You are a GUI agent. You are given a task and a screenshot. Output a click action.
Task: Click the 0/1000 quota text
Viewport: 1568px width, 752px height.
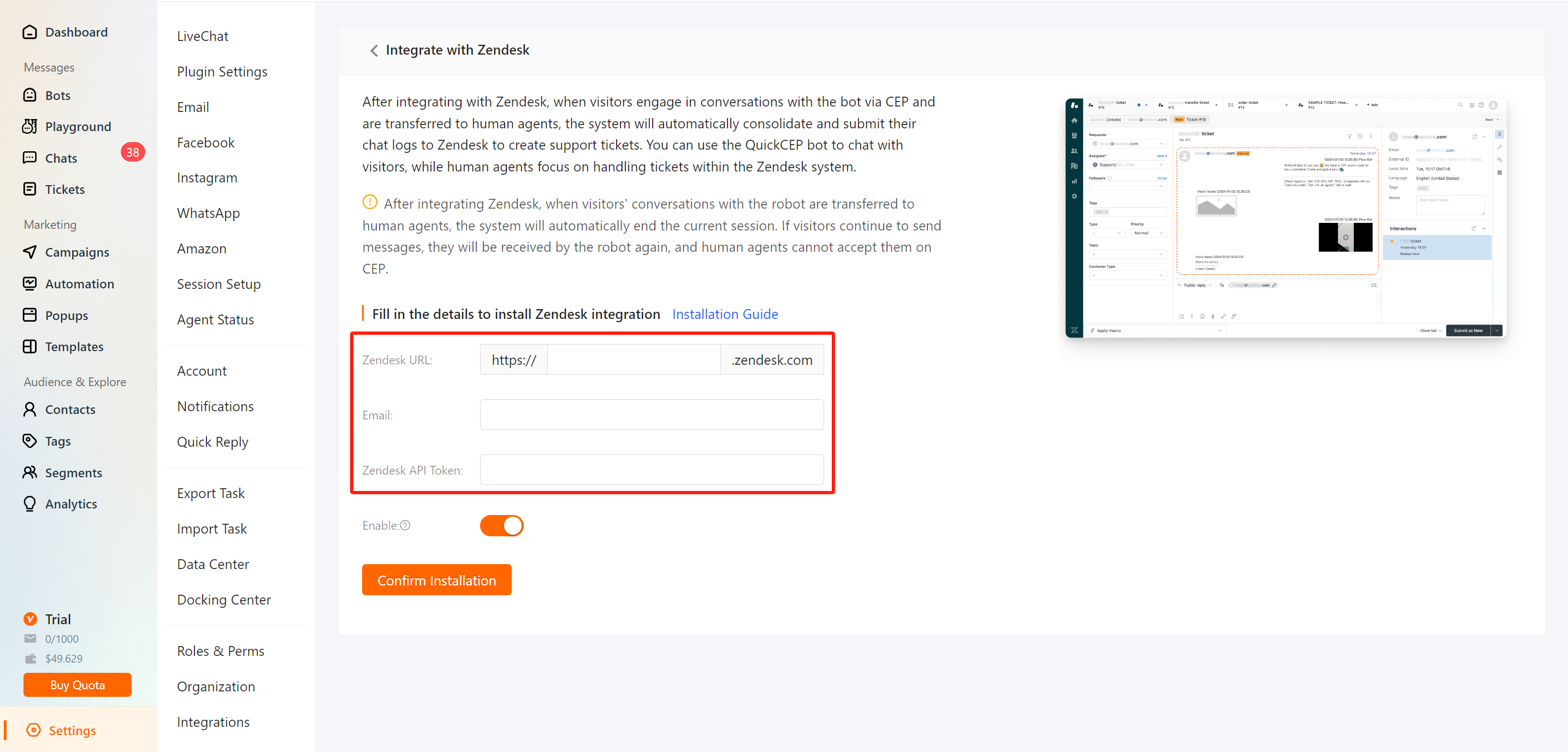pyautogui.click(x=62, y=640)
